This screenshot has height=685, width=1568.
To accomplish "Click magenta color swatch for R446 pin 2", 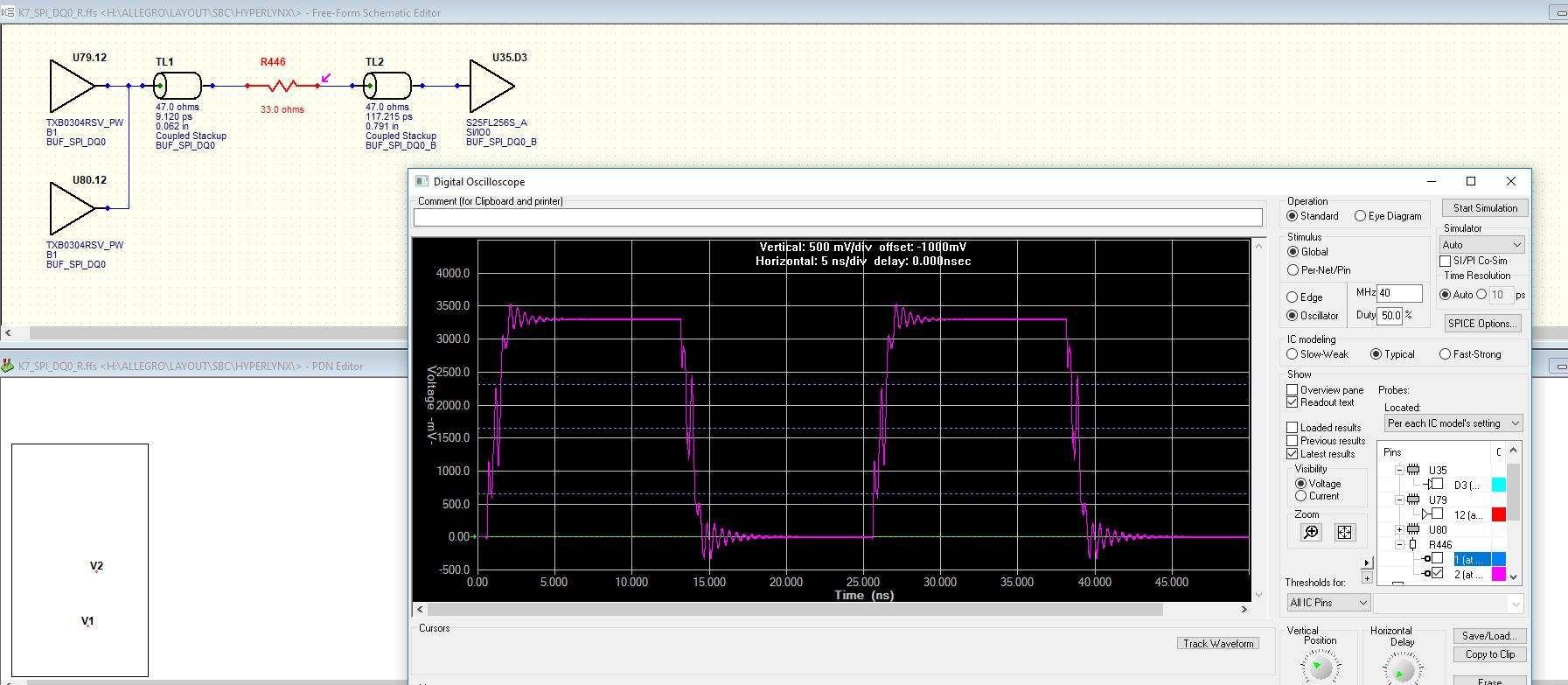I will pyautogui.click(x=1498, y=574).
